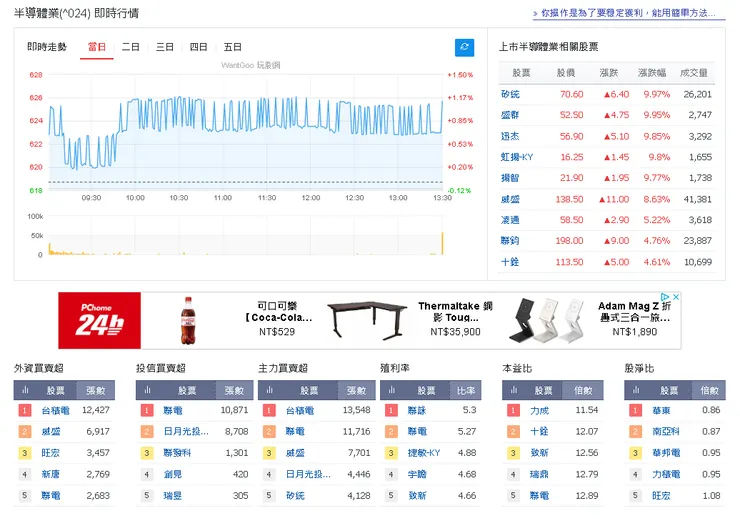Open stock 矽統 in related stocks list
This screenshot has width=740, height=519.
click(x=510, y=94)
